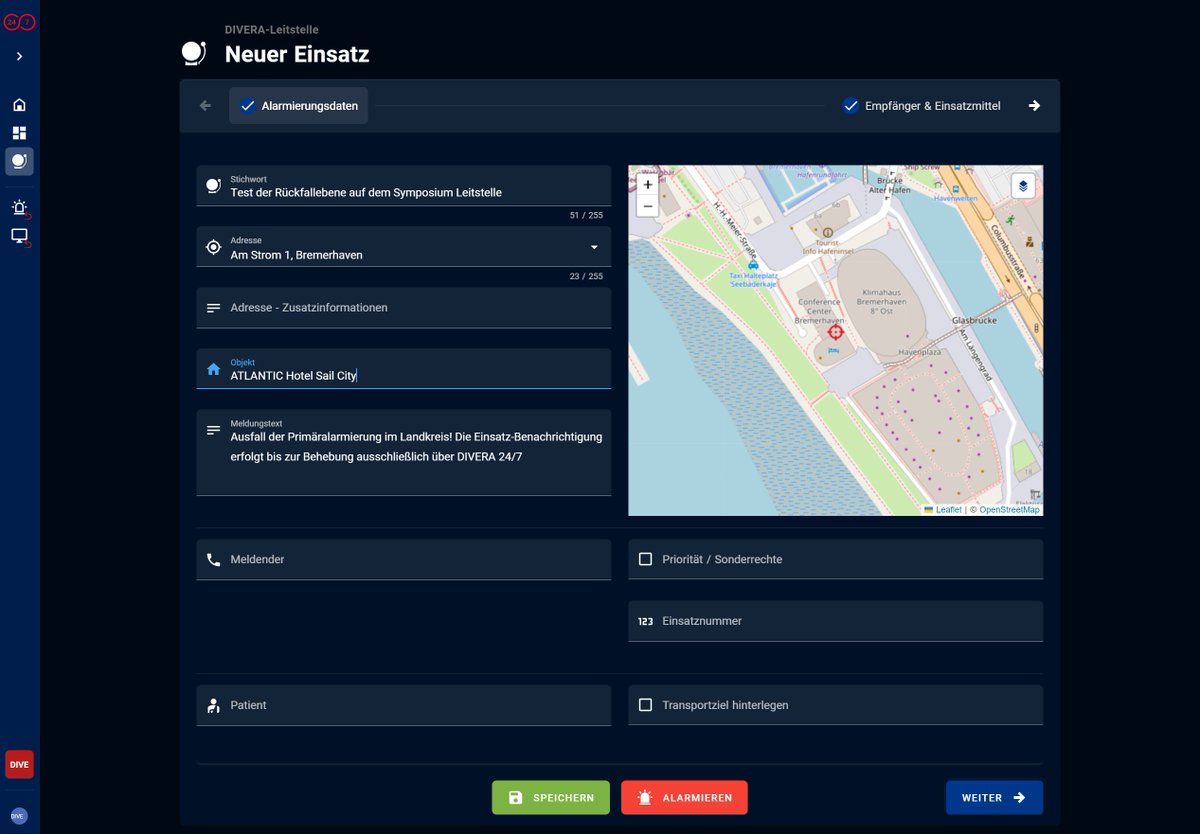The height and width of the screenshot is (834, 1200).
Task: Go forward with the right arrow in the stepper
Action: tap(1034, 106)
